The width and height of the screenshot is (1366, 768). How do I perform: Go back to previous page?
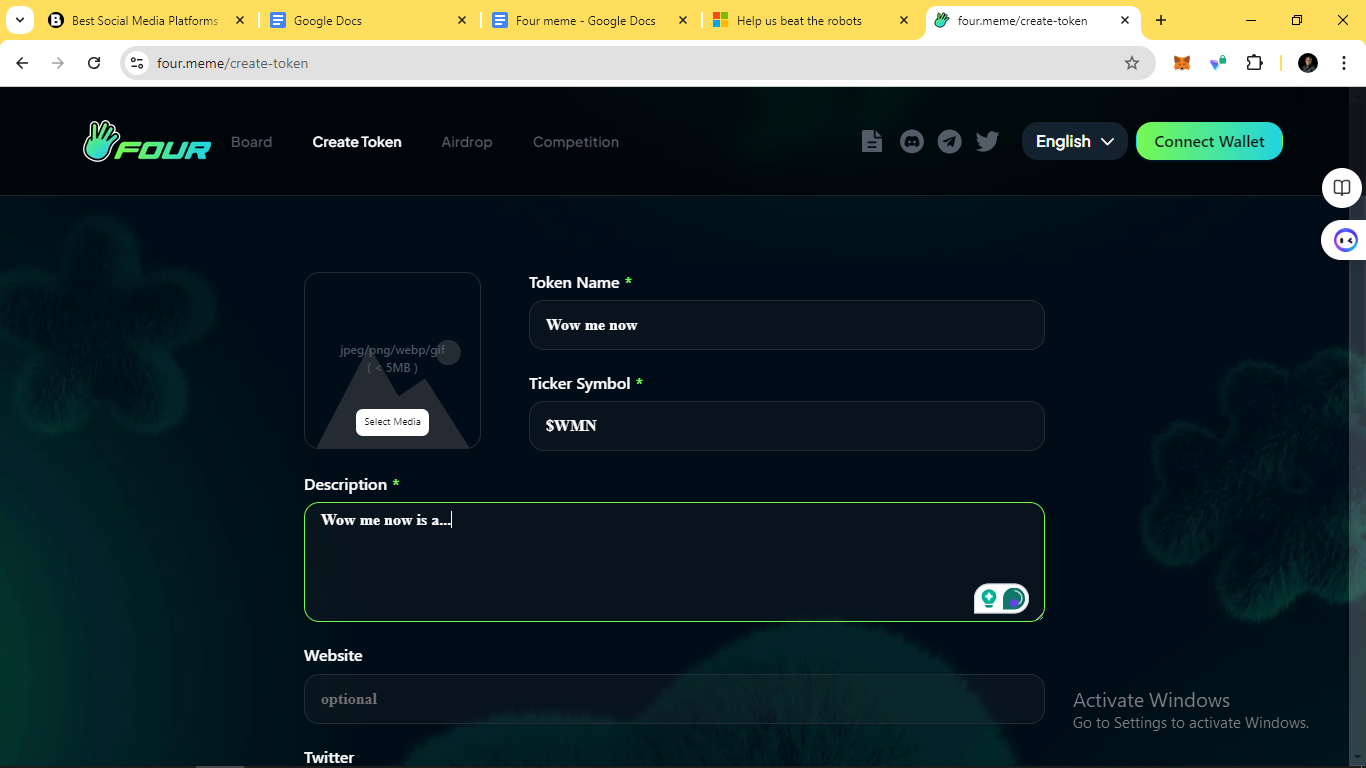22,63
